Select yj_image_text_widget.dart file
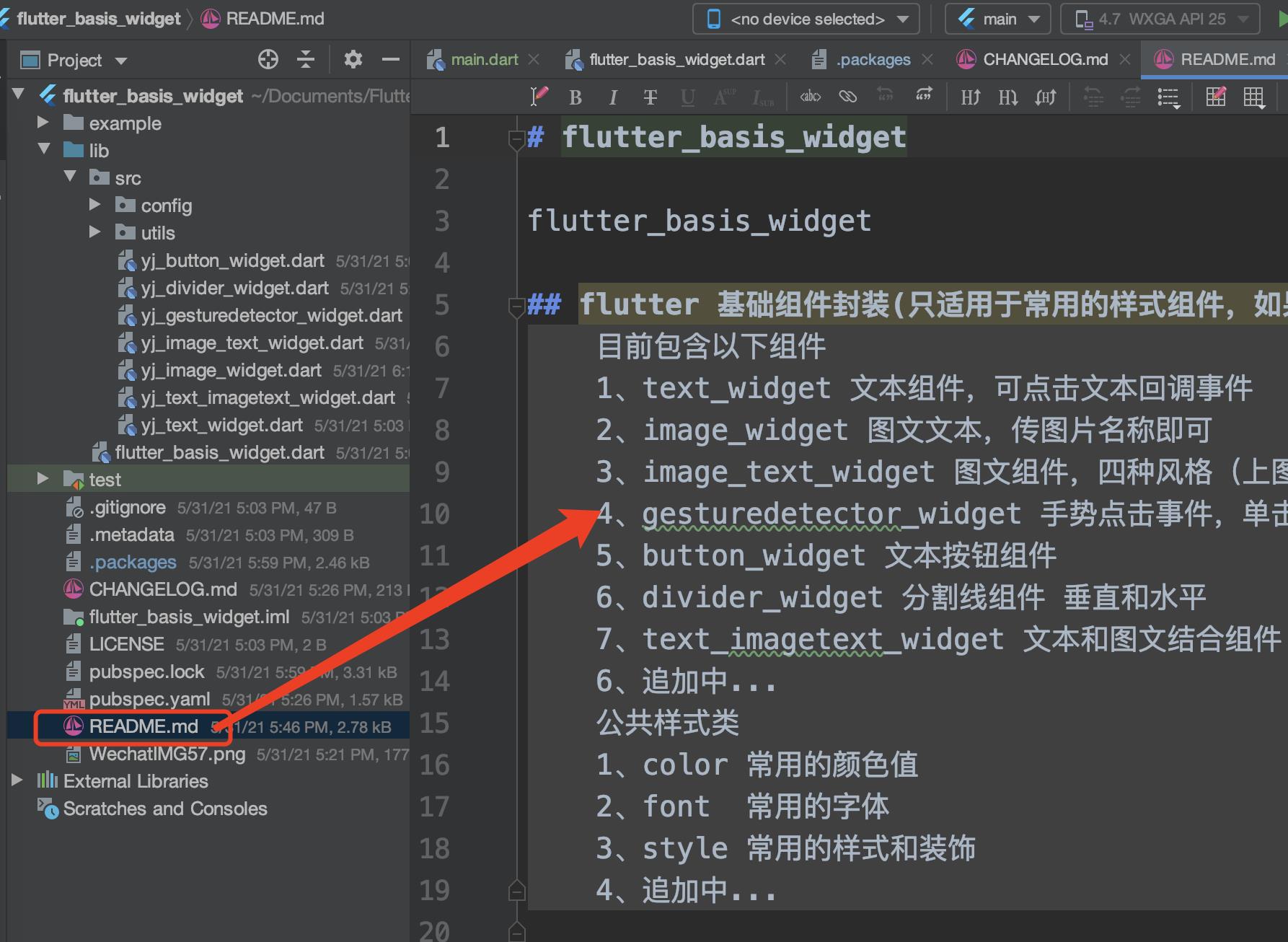 pos(252,343)
